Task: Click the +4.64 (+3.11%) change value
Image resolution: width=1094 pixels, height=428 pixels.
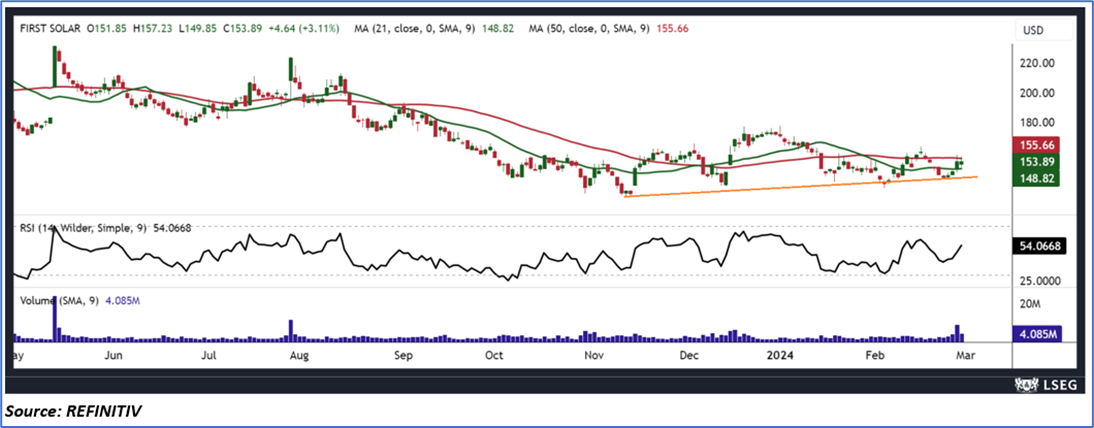Action: (x=304, y=29)
